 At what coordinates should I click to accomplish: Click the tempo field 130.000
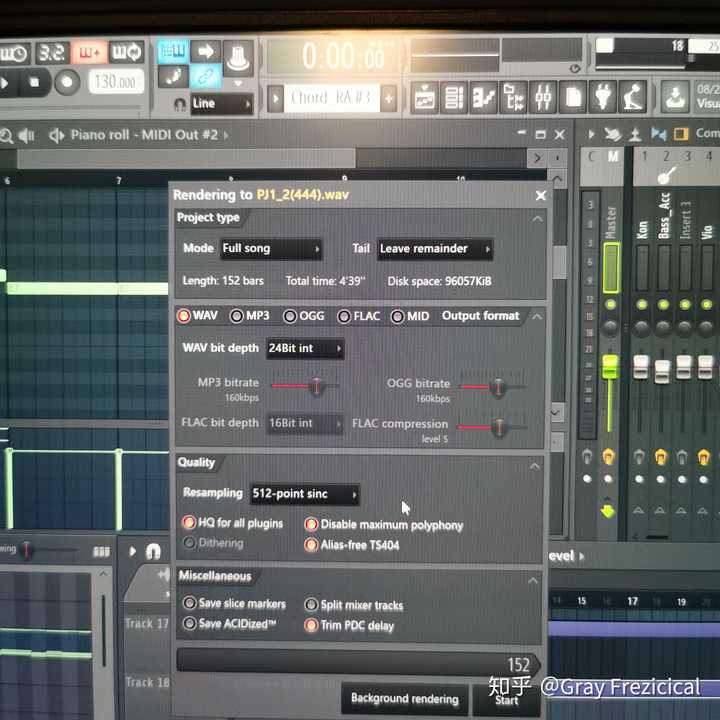coord(115,82)
